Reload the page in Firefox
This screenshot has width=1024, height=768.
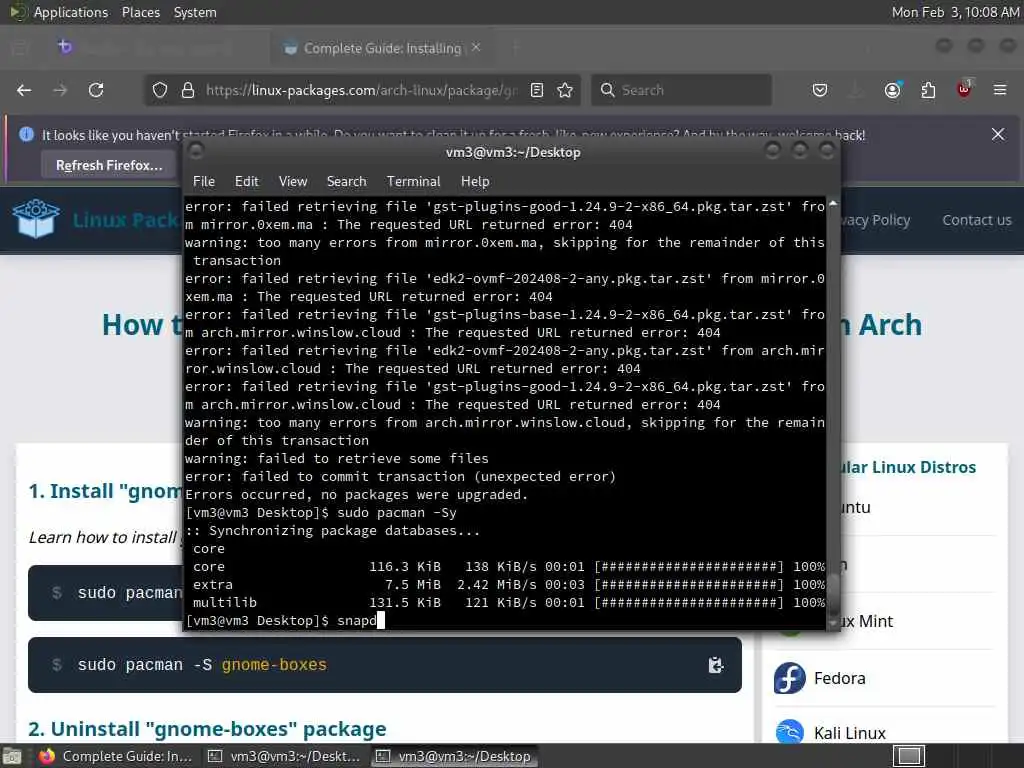click(96, 90)
